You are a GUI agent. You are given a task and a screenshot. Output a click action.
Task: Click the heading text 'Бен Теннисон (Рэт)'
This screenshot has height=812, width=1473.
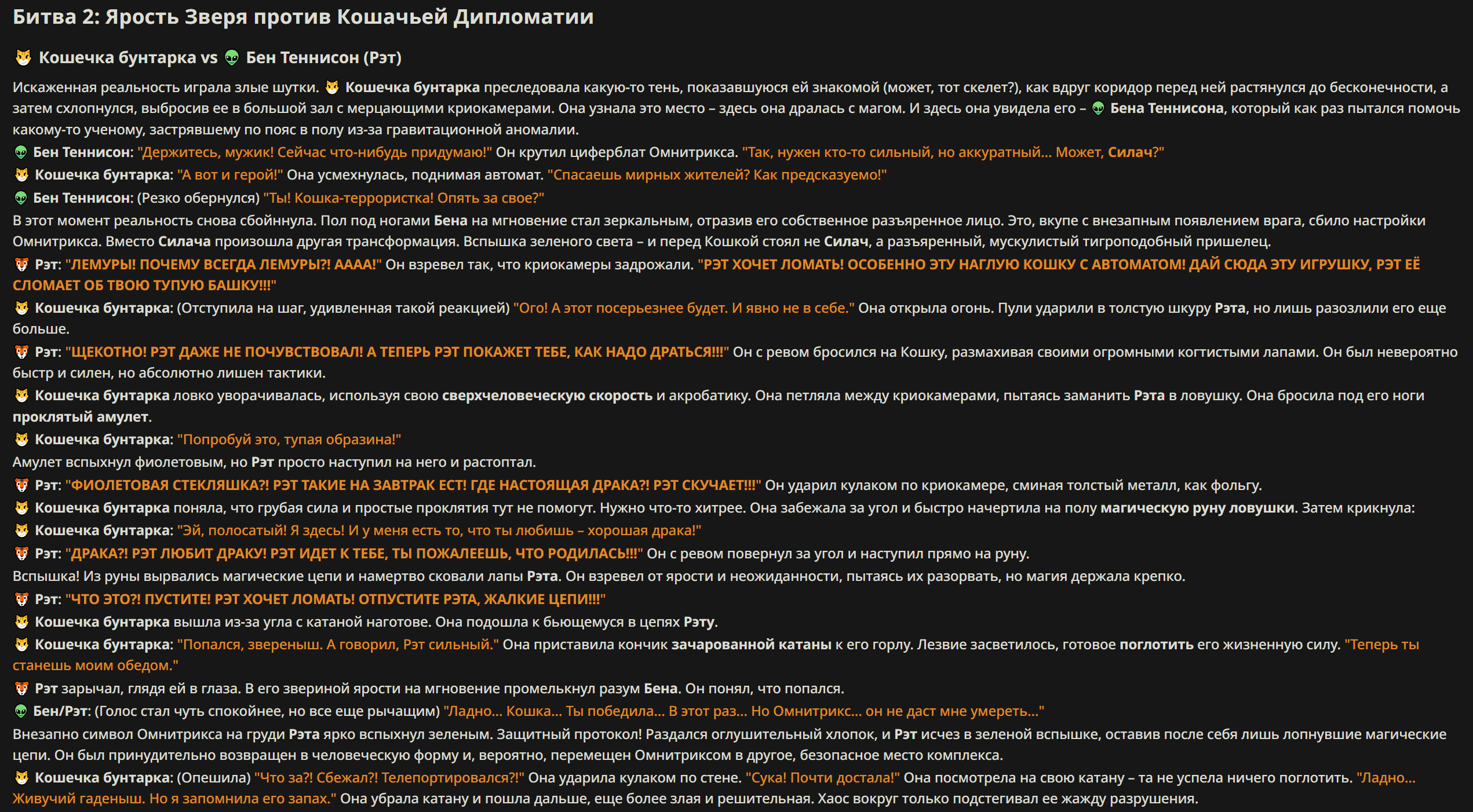click(x=324, y=58)
